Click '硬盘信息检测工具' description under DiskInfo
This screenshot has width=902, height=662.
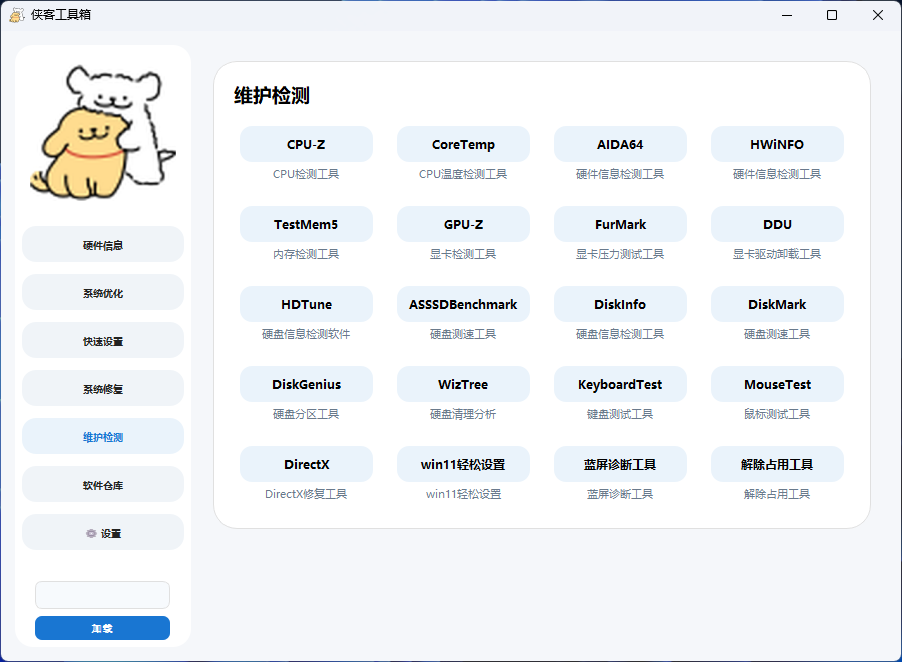620,334
